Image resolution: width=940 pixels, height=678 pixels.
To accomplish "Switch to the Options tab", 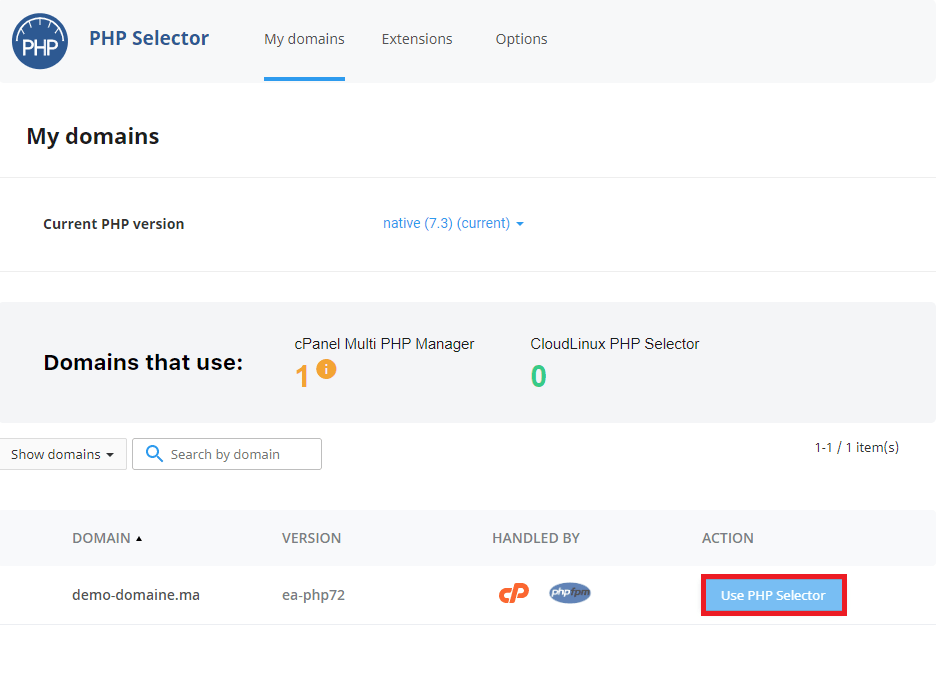I will (x=521, y=40).
